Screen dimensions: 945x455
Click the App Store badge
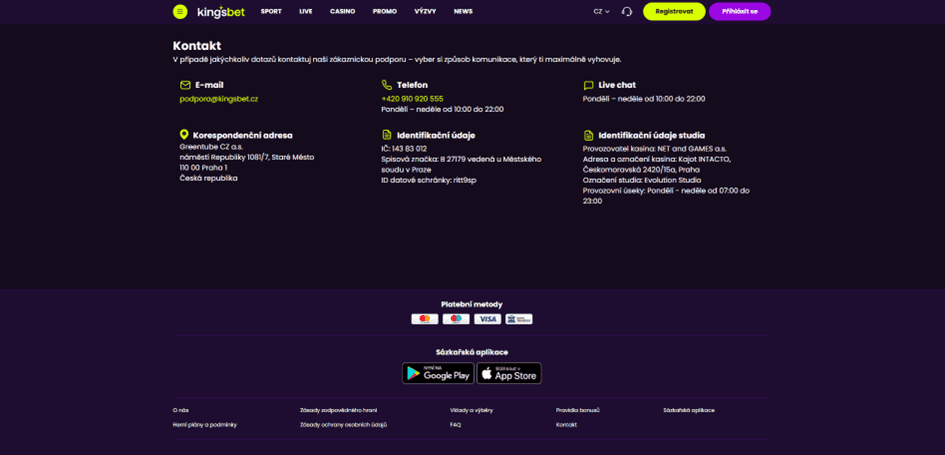(x=509, y=373)
